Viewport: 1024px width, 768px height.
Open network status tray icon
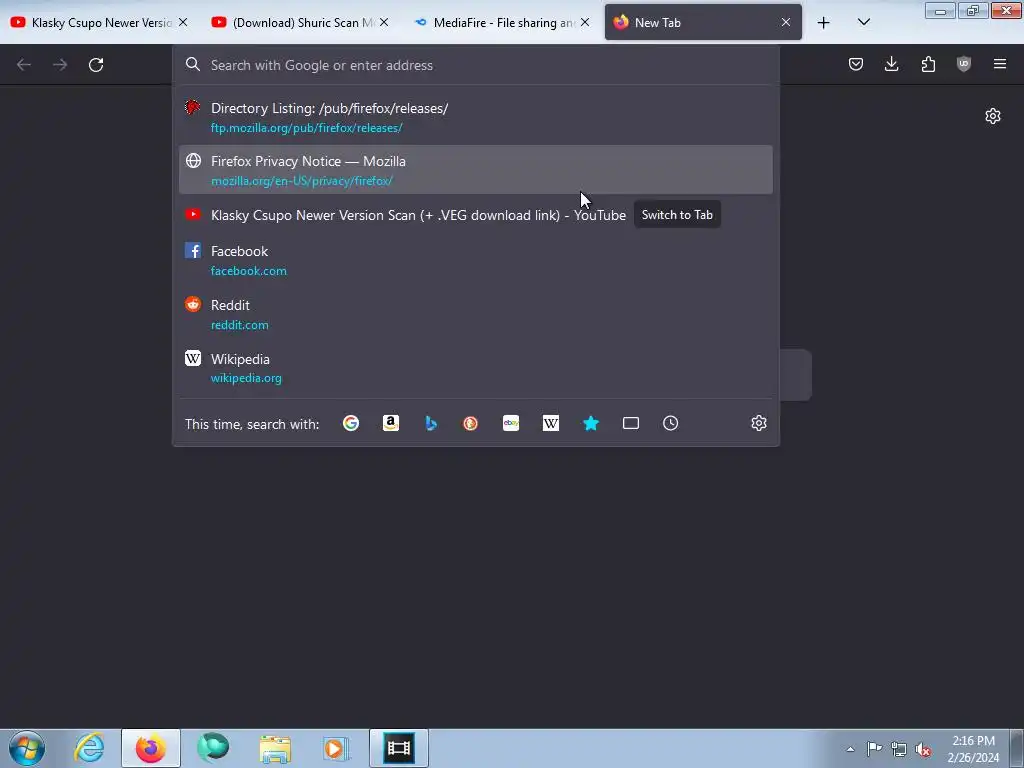click(899, 749)
